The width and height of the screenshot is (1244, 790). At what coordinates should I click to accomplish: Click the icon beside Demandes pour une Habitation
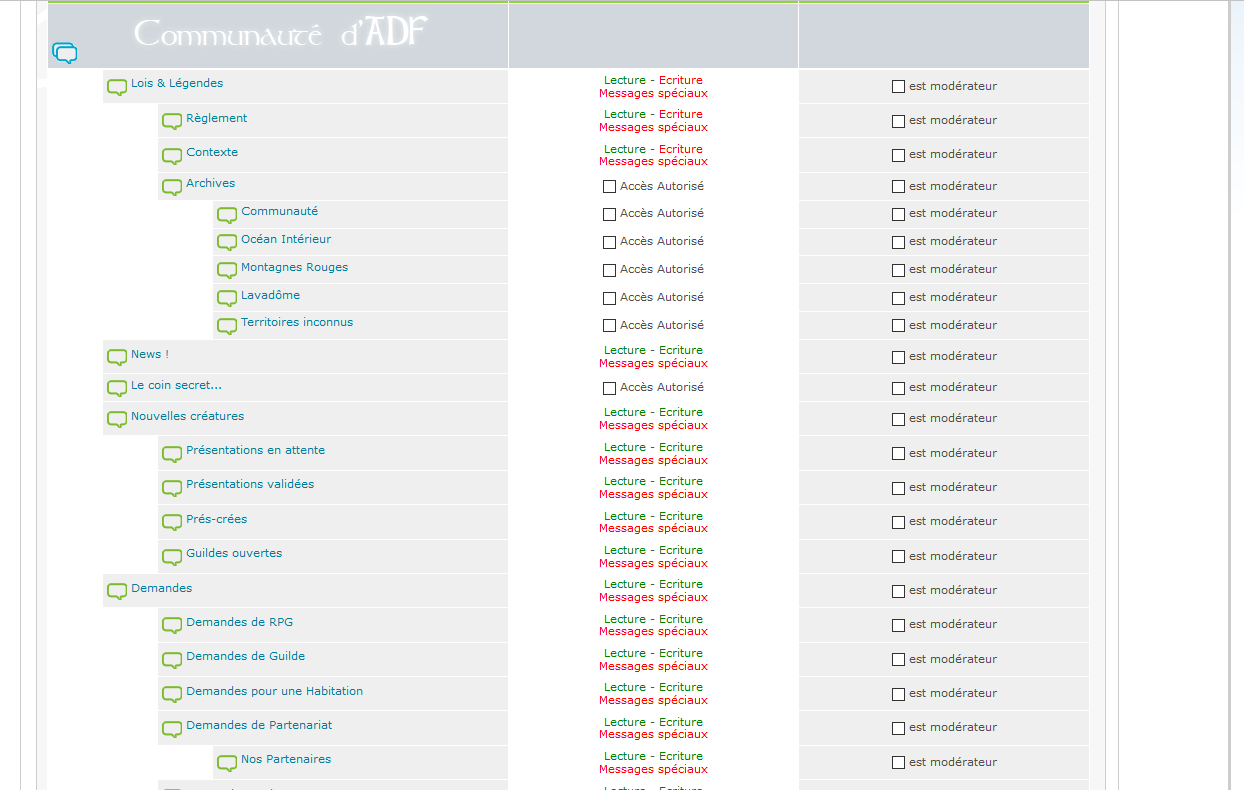tap(172, 696)
